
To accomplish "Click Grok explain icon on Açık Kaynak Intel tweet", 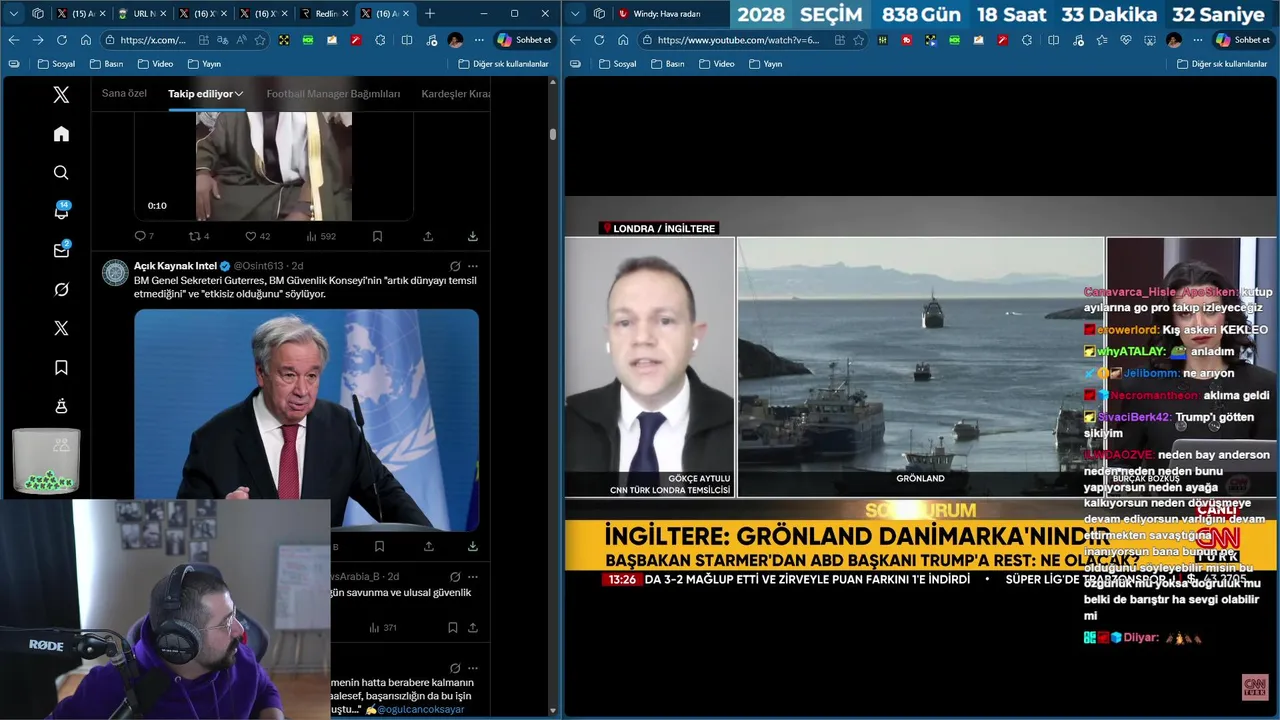I will pos(455,266).
